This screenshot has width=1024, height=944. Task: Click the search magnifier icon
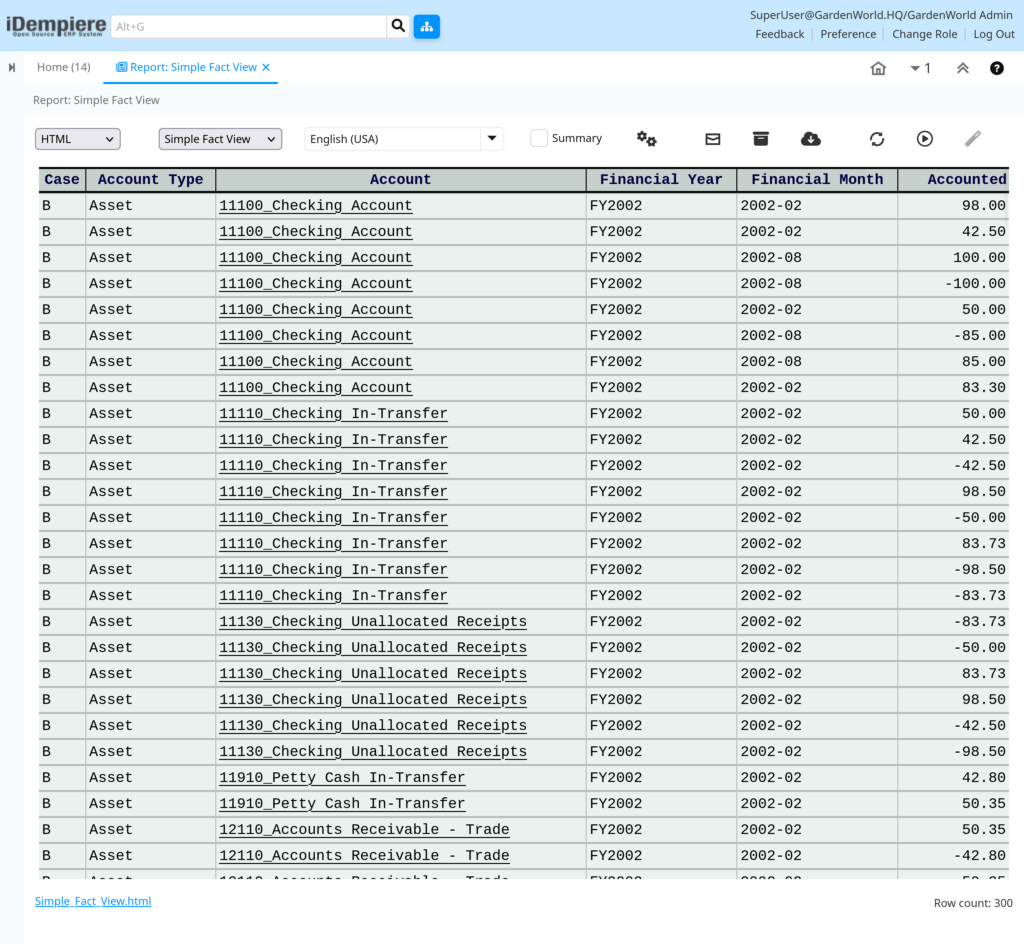click(x=398, y=26)
